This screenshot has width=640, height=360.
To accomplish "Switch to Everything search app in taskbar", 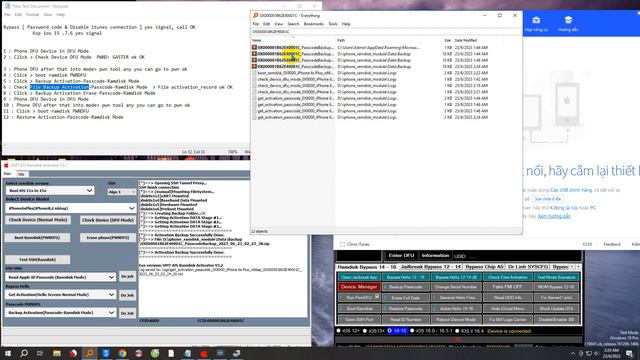I will (90, 353).
